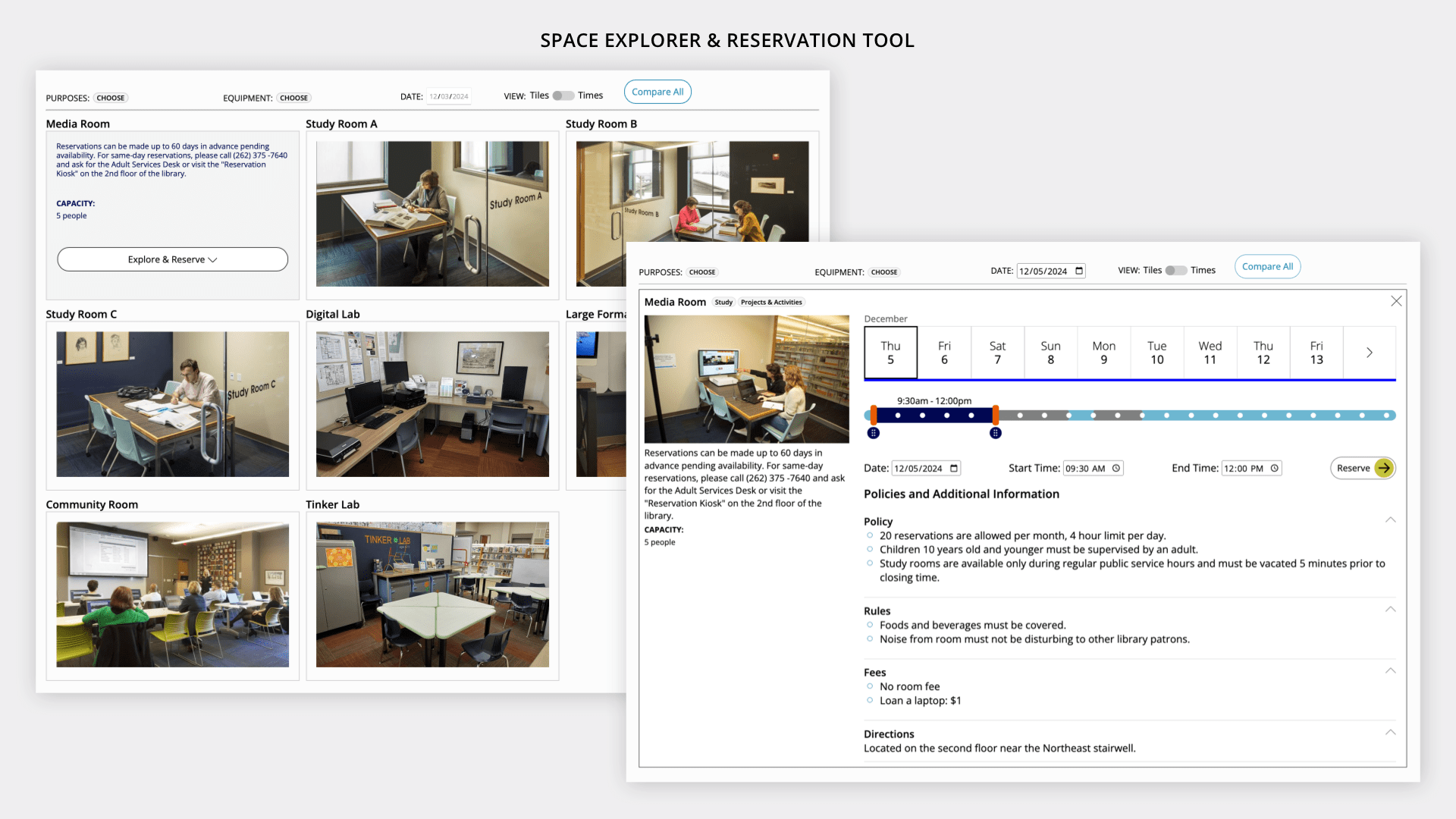Viewport: 1456px width, 819px height.
Task: Open calendar picker in top toolbar date field
Action: pyautogui.click(x=1079, y=271)
